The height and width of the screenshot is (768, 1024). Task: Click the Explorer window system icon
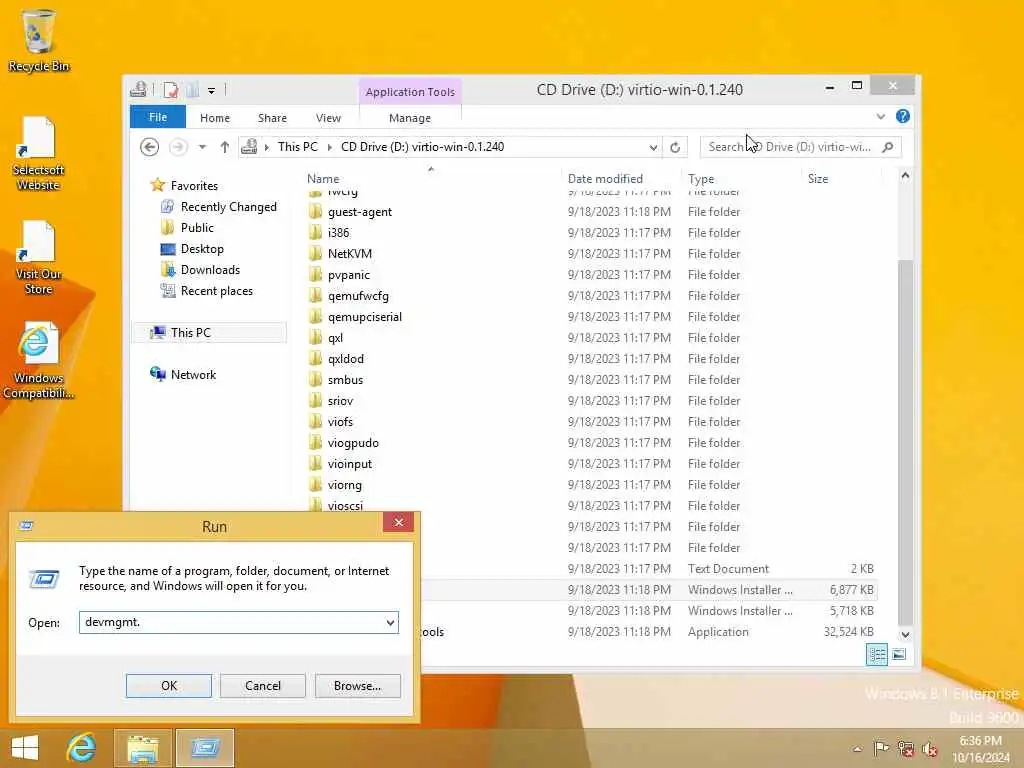(138, 89)
